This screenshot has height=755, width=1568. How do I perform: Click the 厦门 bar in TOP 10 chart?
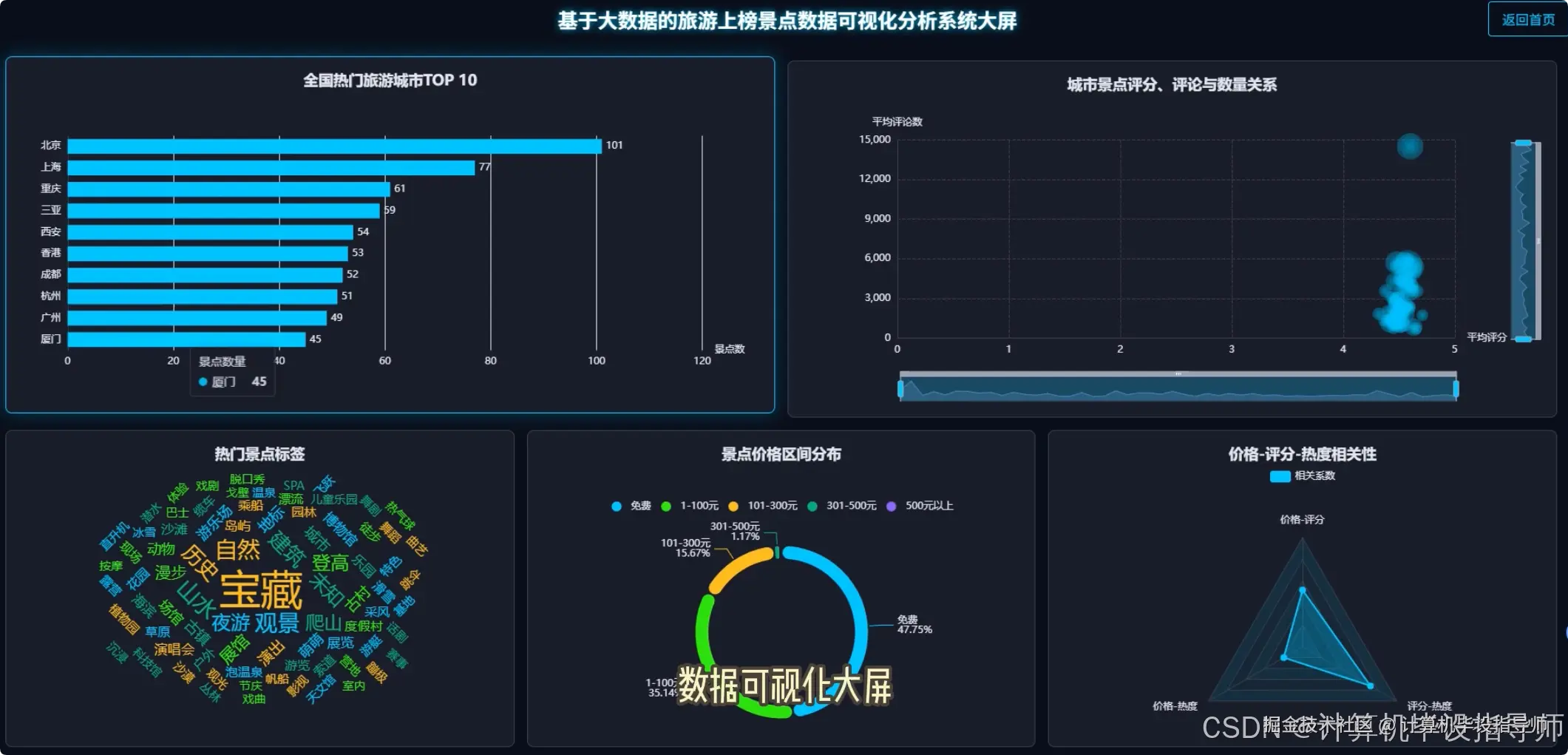pyautogui.click(x=186, y=339)
